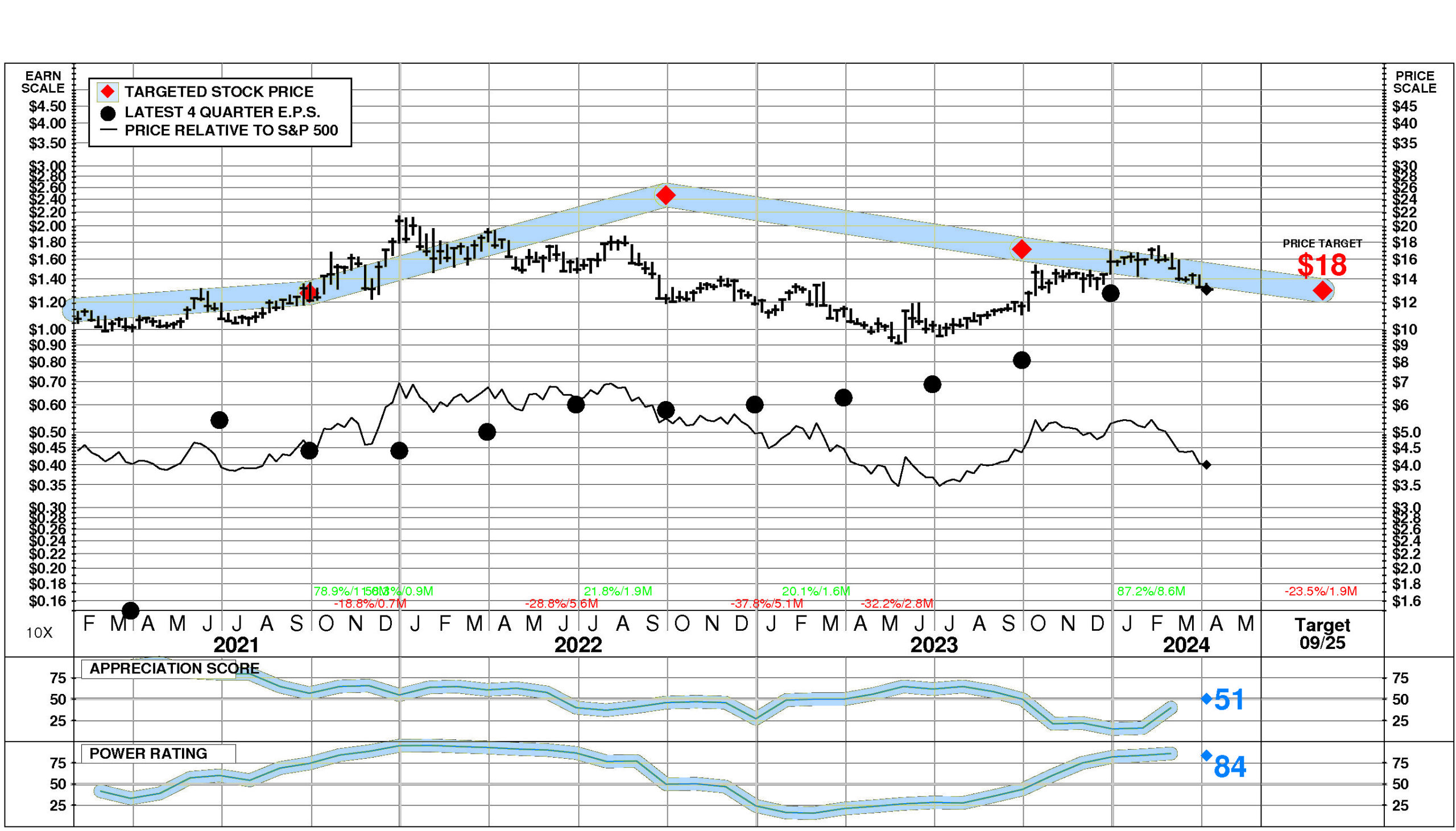
Task: Click the blue diamond beside appreciation score 51
Action: [1207, 698]
